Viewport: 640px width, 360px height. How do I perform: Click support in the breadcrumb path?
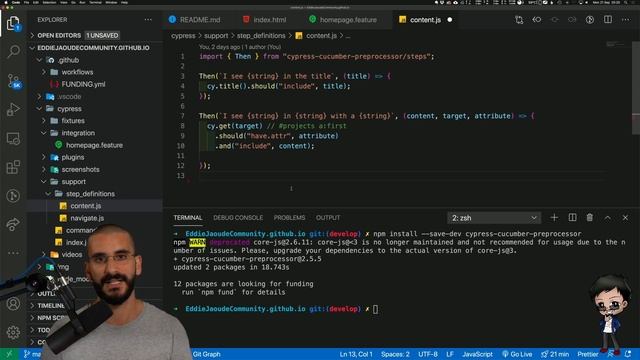(x=216, y=36)
